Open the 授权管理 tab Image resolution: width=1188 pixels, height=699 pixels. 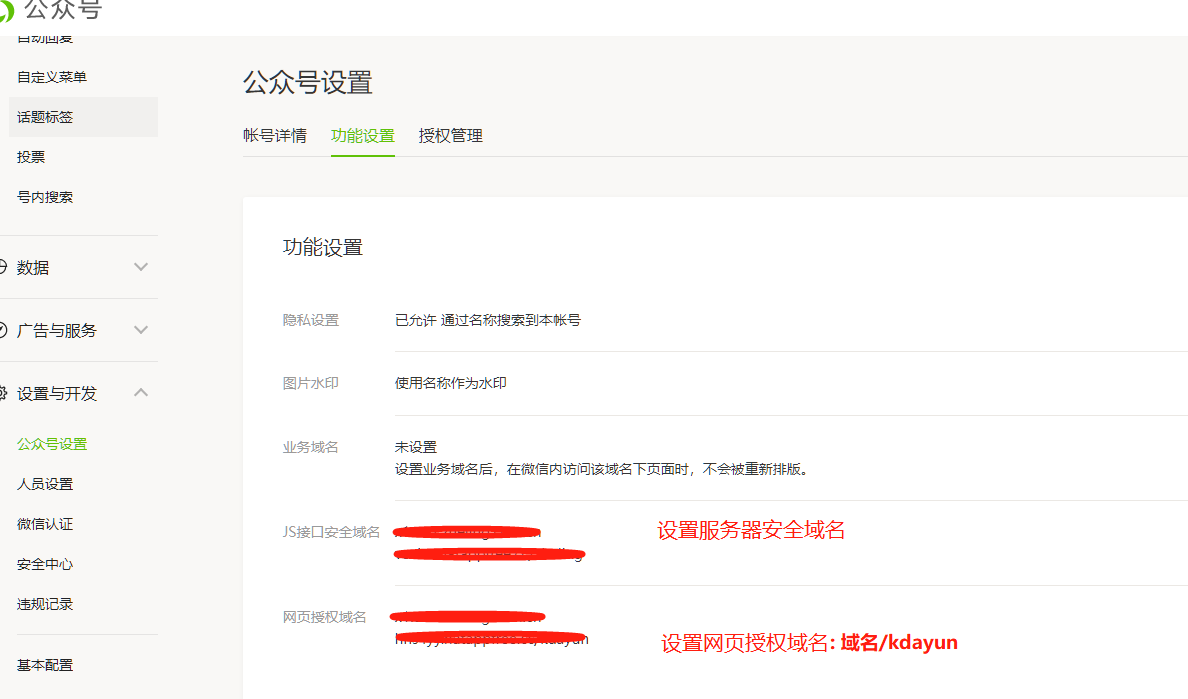(x=450, y=136)
